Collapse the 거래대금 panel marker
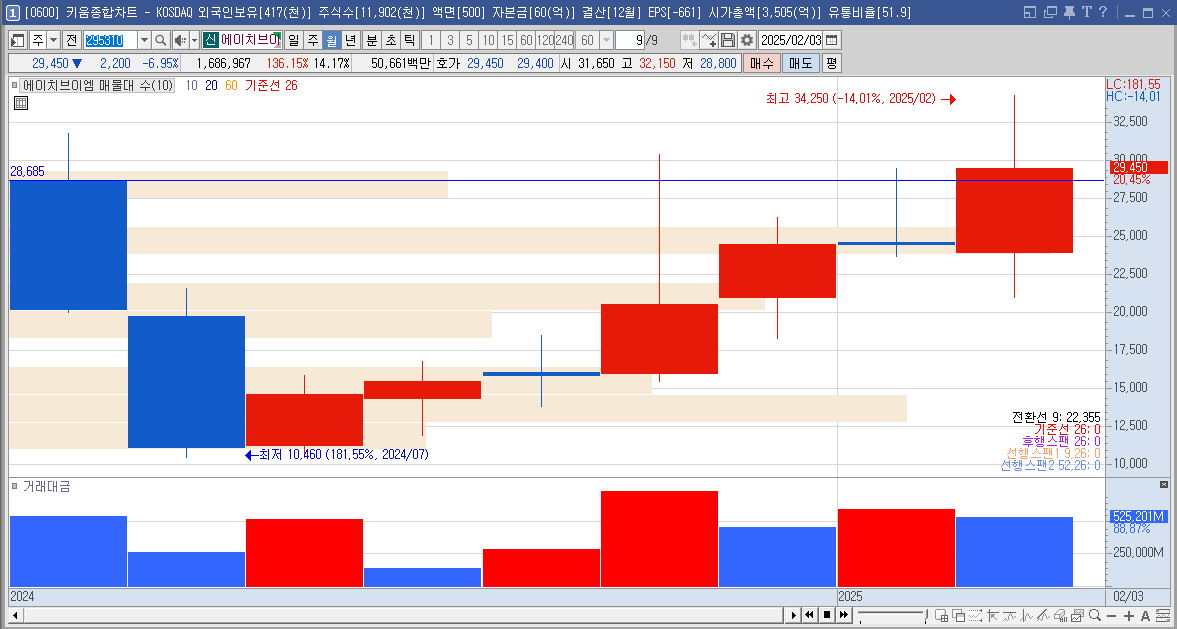 click(x=15, y=486)
